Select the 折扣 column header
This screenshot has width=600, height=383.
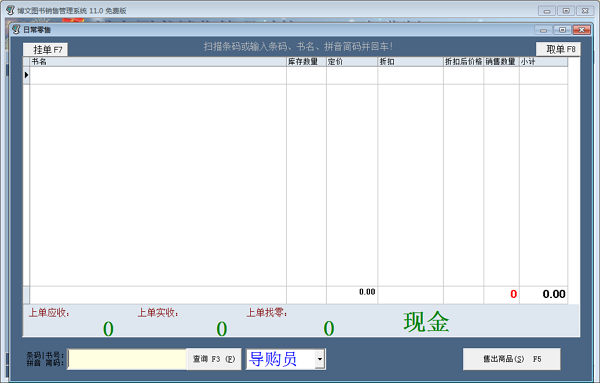410,62
